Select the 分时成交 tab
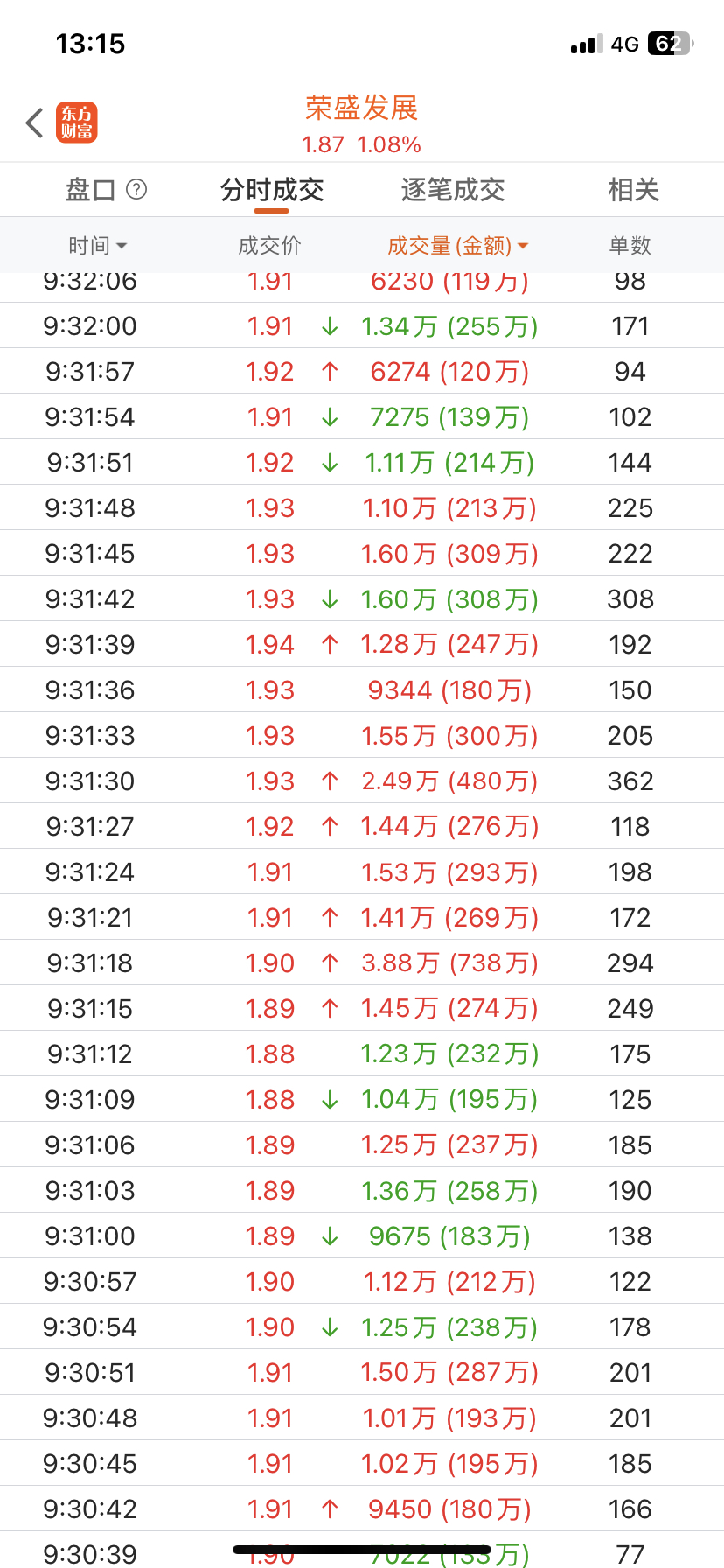This screenshot has width=724, height=1568. [x=272, y=190]
